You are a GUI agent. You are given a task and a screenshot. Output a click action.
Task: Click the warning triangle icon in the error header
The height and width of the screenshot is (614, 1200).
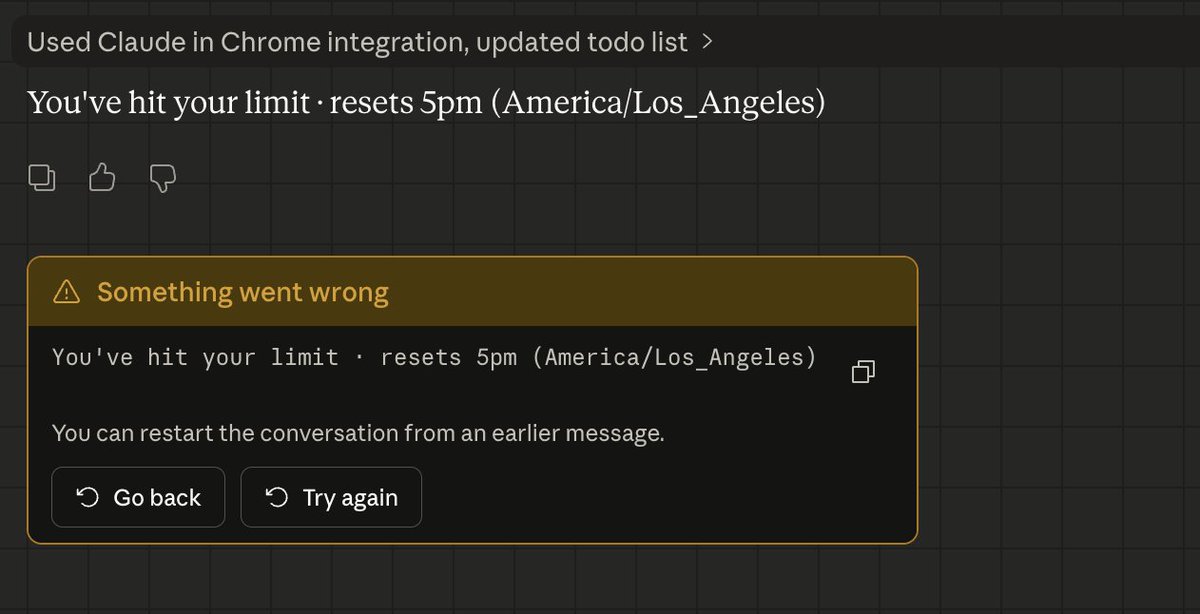pos(66,292)
